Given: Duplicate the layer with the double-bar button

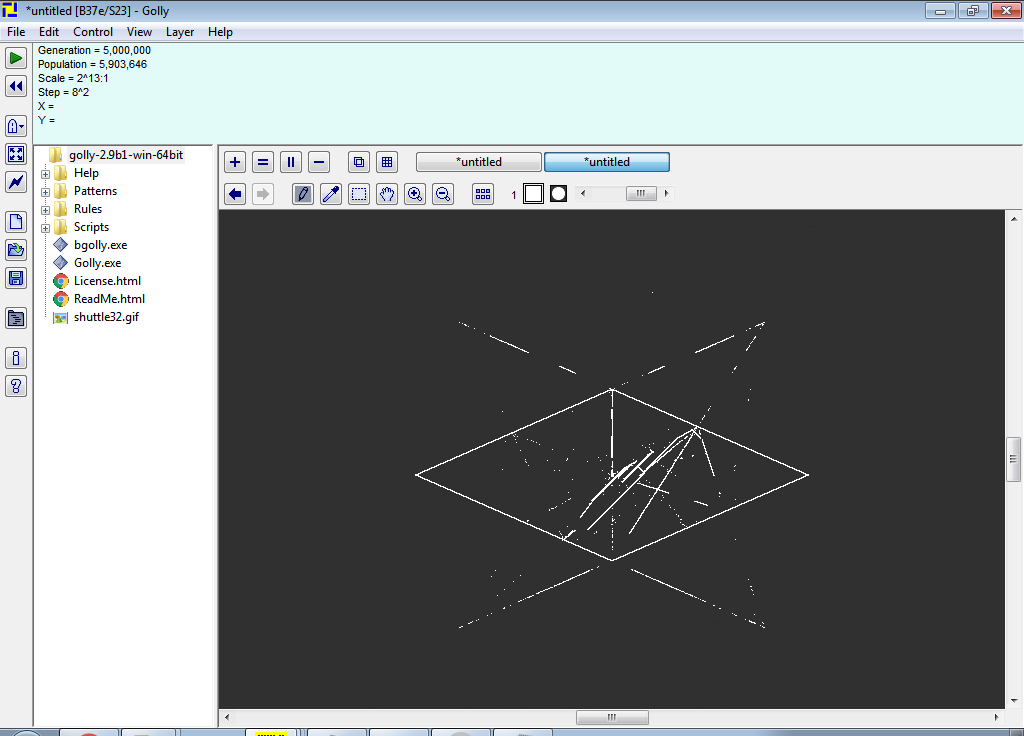Looking at the screenshot, I should tap(291, 162).
